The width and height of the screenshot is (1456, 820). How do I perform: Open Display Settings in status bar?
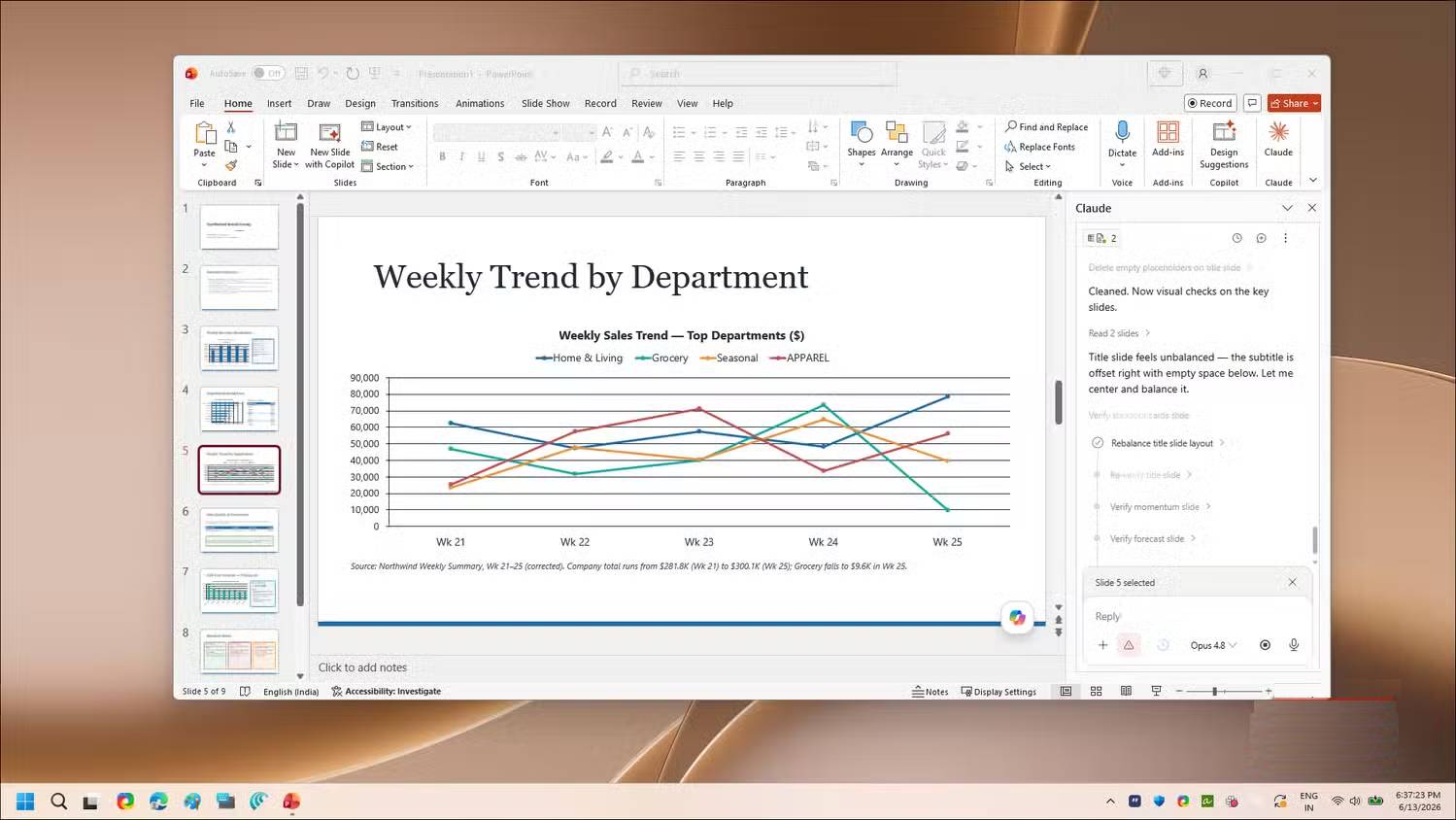[x=999, y=692]
